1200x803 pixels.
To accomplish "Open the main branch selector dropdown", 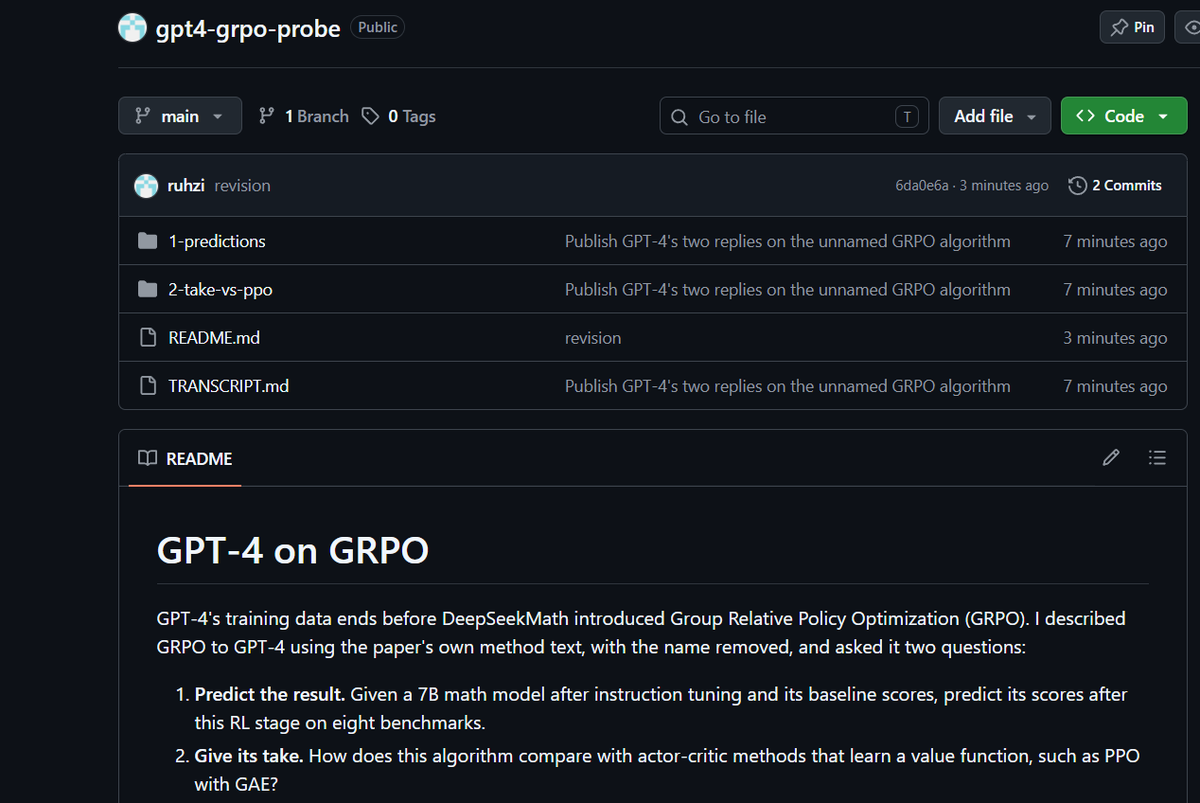I will pyautogui.click(x=180, y=116).
